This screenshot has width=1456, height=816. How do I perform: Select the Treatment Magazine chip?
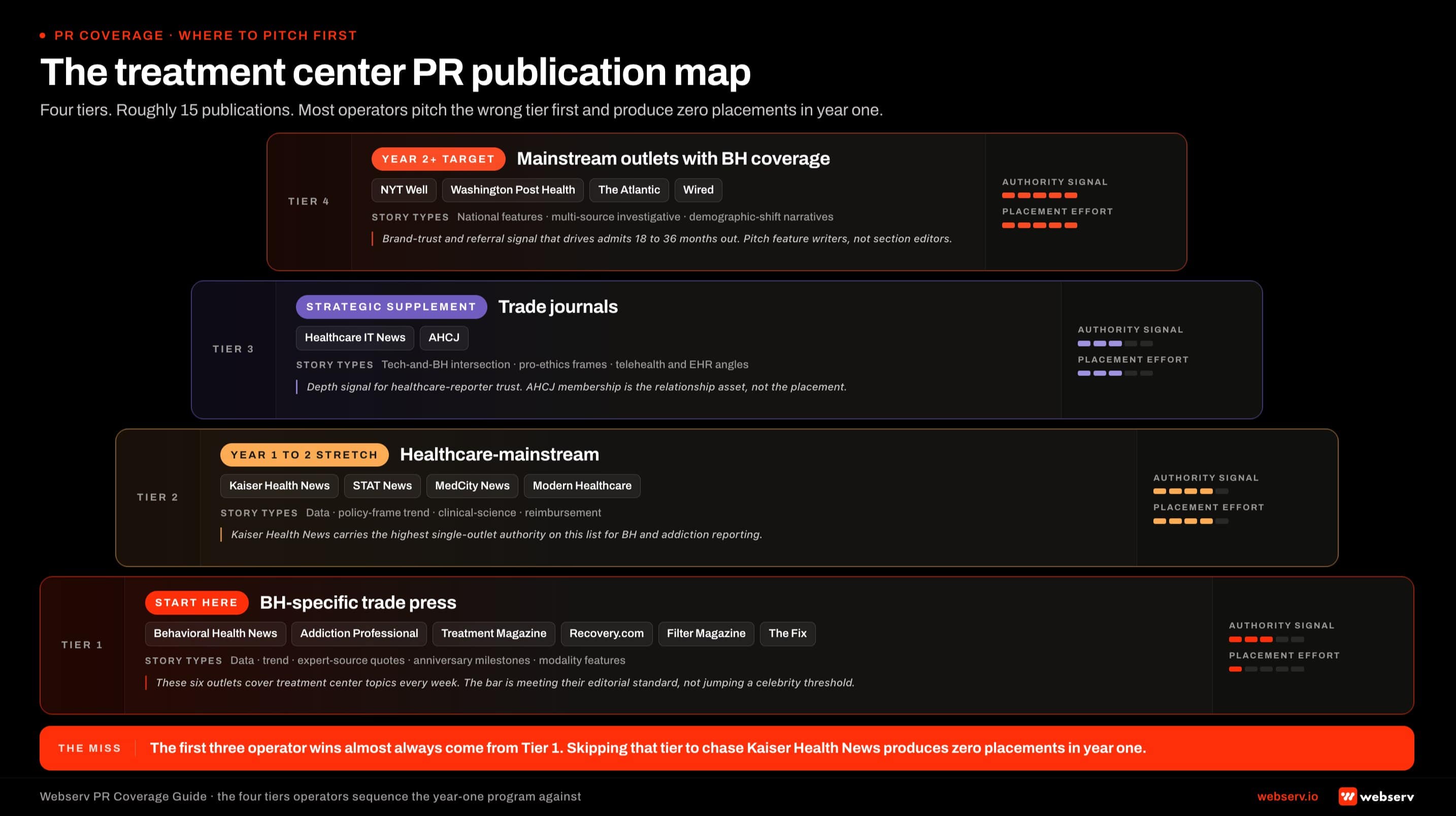493,633
